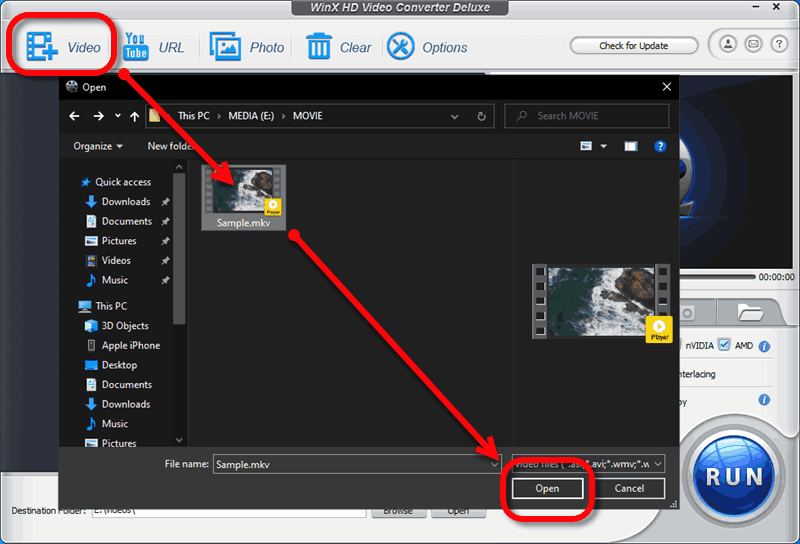Click the Sample.mkv preview pane image
The height and width of the screenshot is (544, 800).
pos(601,302)
